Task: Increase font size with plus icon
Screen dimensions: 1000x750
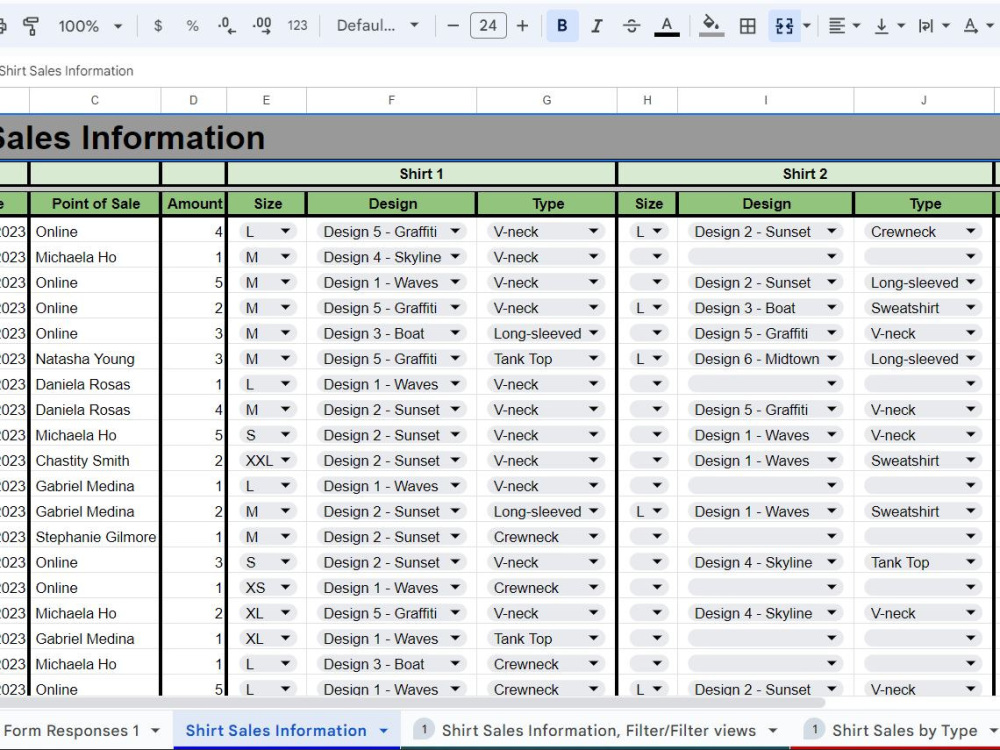Action: tap(522, 26)
